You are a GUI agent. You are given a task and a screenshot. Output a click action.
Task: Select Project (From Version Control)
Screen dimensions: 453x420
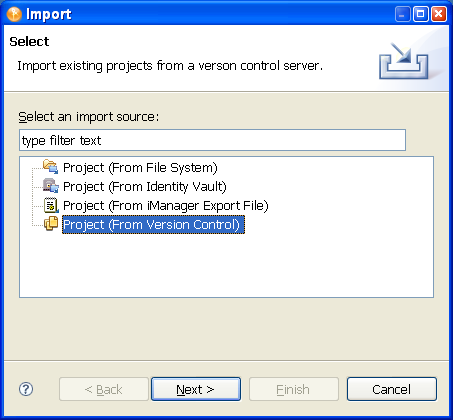point(153,225)
